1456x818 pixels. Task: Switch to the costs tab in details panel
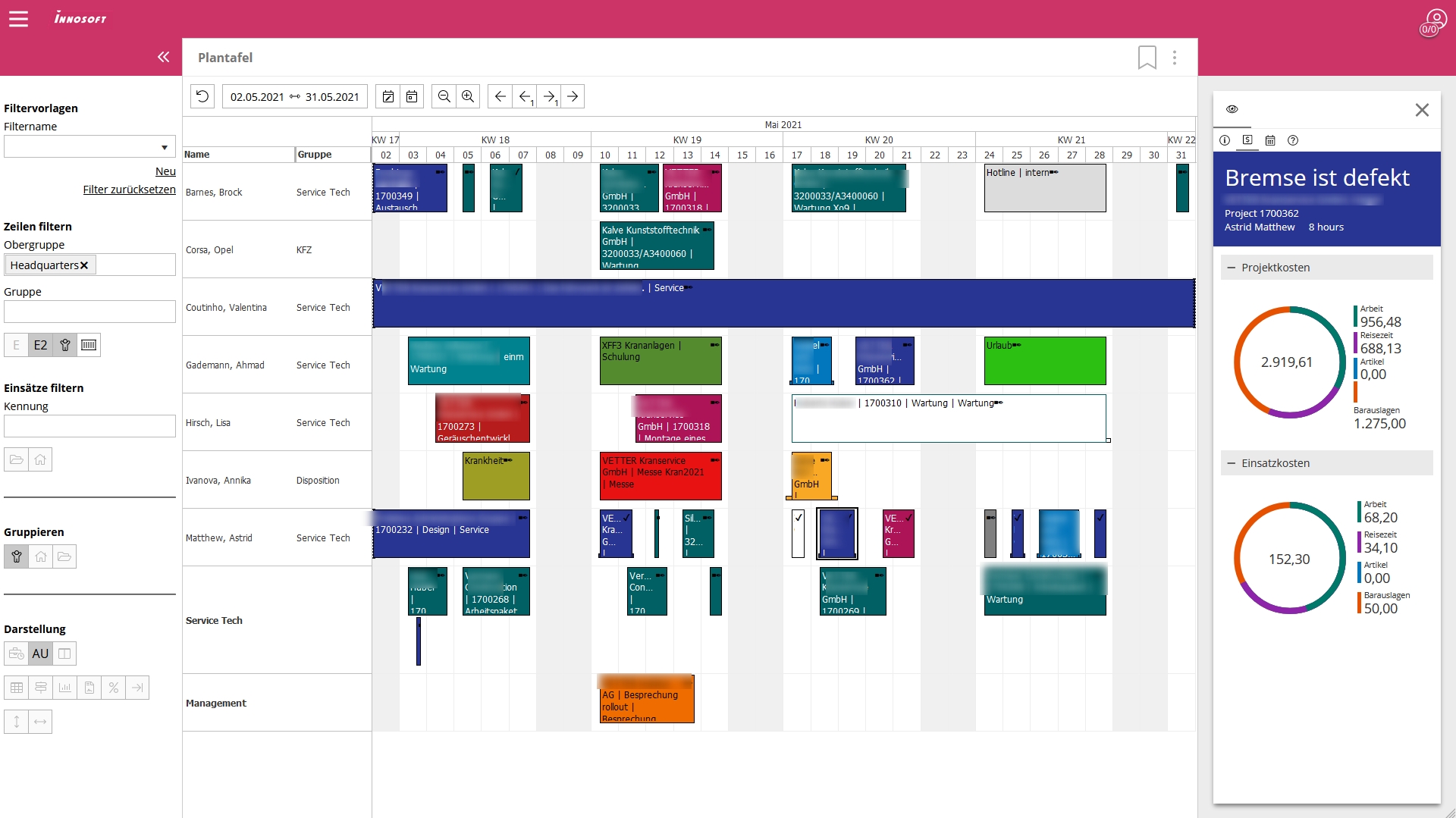(x=1247, y=140)
